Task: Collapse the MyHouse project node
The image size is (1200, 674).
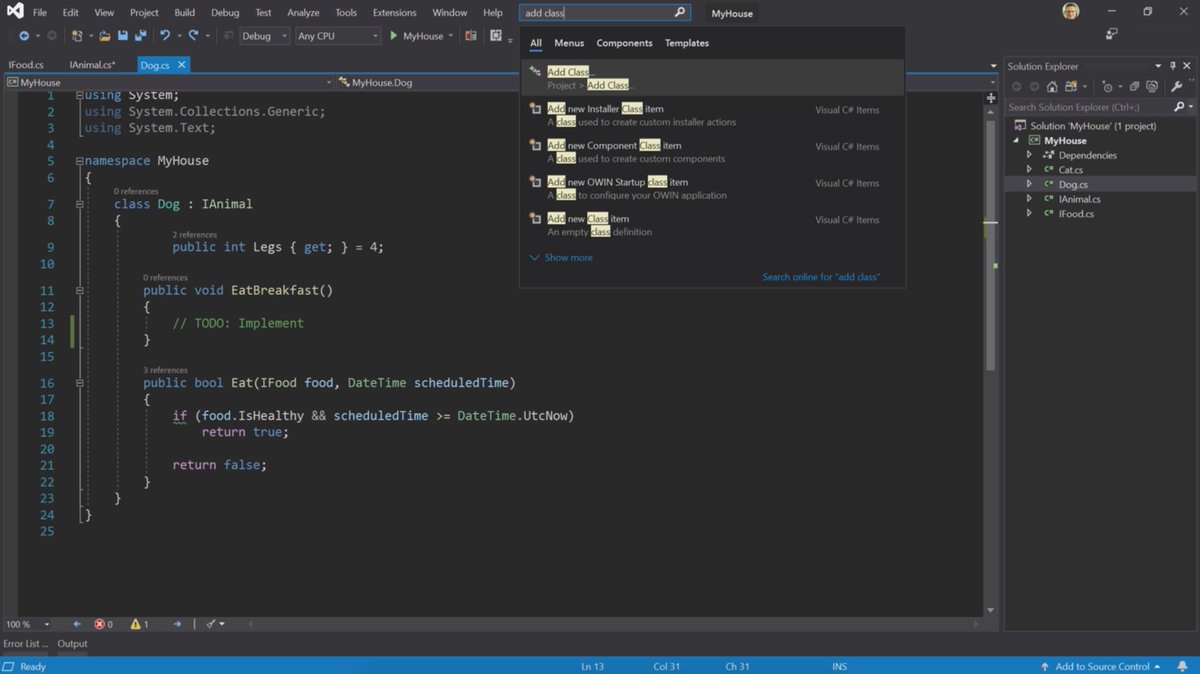Action: pyautogui.click(x=1017, y=141)
